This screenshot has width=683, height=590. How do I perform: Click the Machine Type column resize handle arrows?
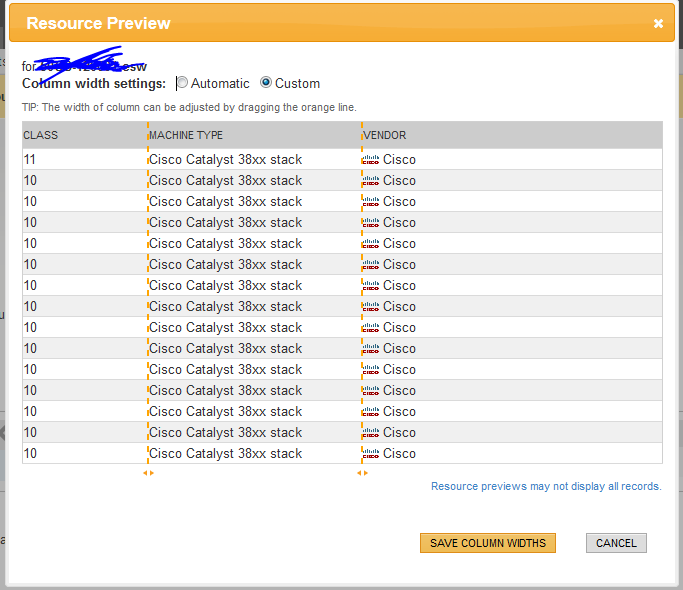pos(148,473)
